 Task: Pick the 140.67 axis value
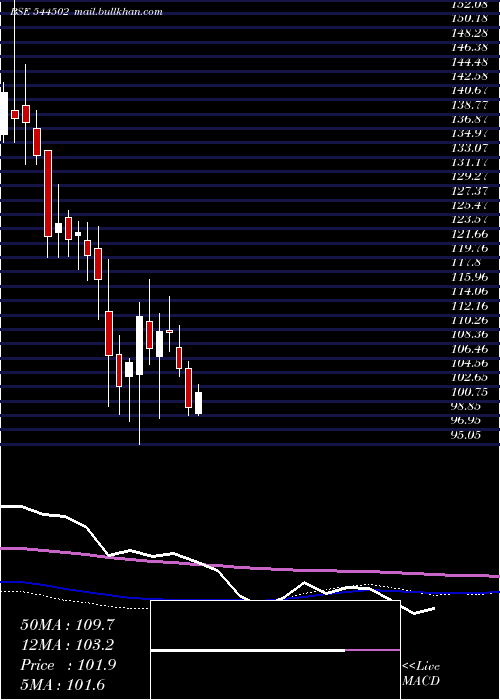(x=468, y=90)
